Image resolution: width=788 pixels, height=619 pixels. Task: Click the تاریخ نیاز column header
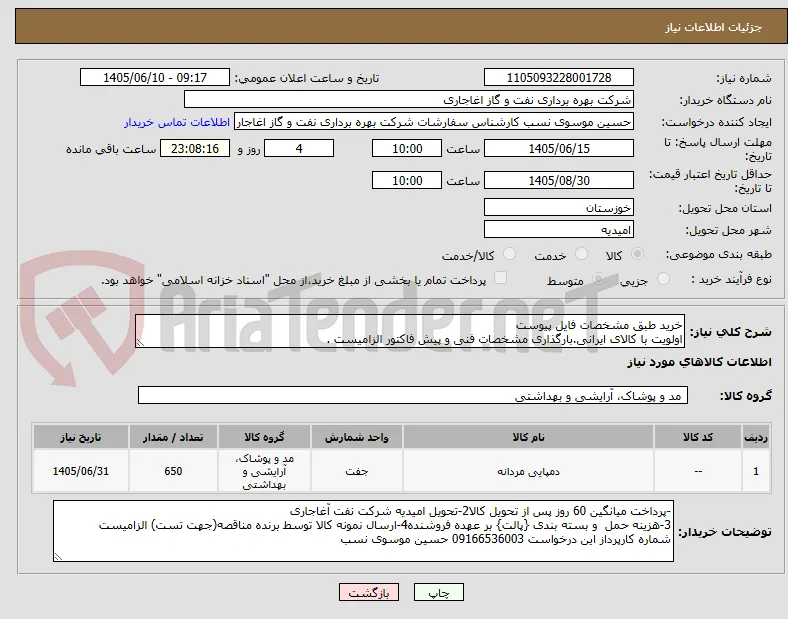pos(80,437)
